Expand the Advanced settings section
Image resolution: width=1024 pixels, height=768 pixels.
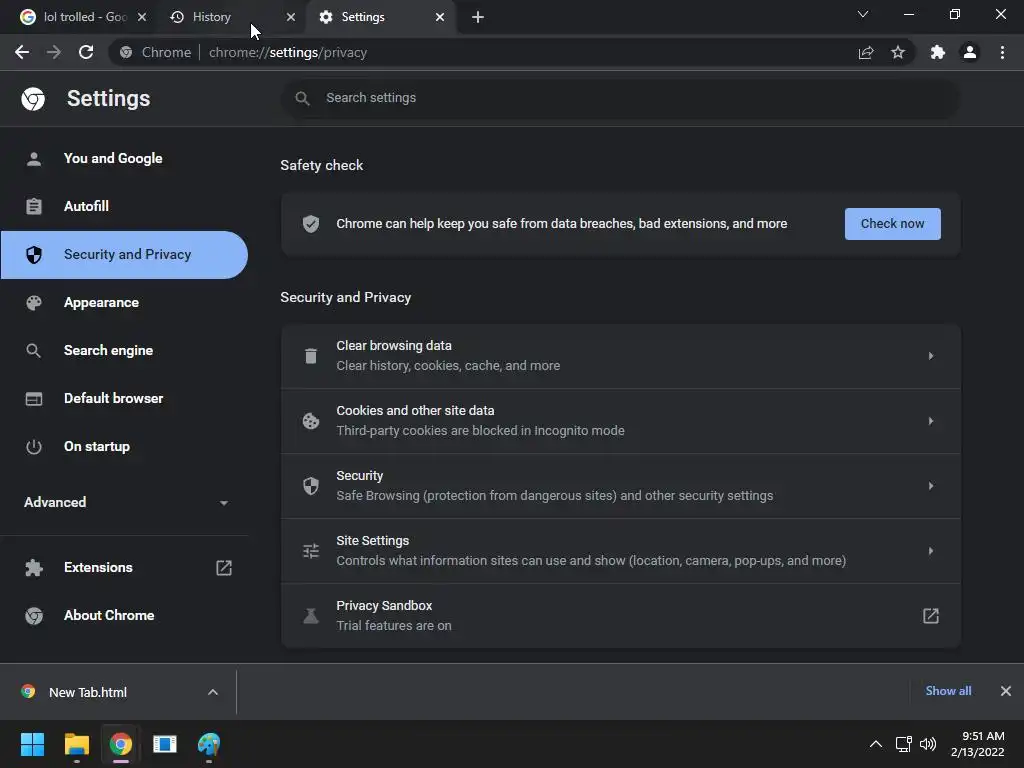click(124, 502)
